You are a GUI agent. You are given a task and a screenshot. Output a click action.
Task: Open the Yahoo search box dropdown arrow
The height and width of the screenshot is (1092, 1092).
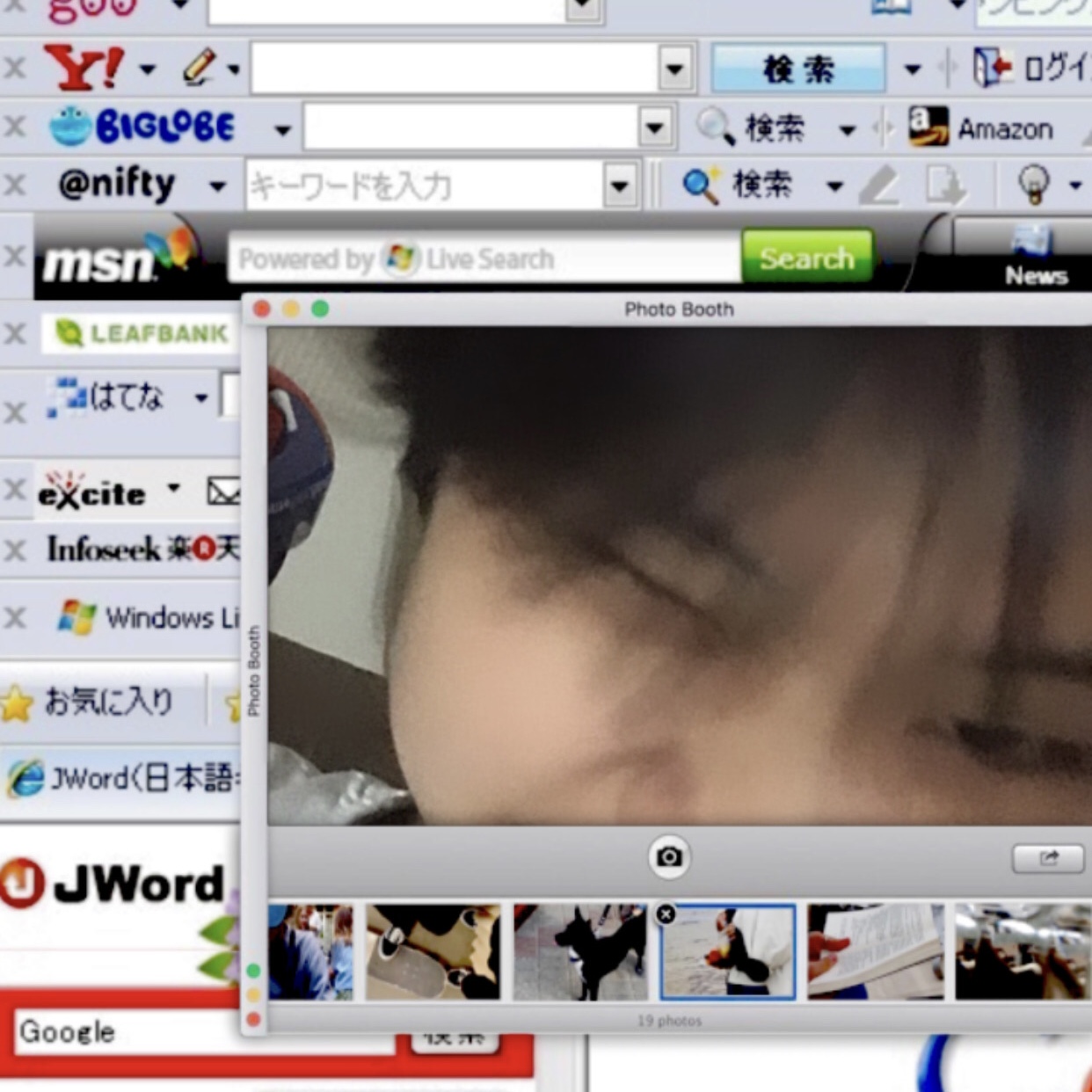click(674, 68)
